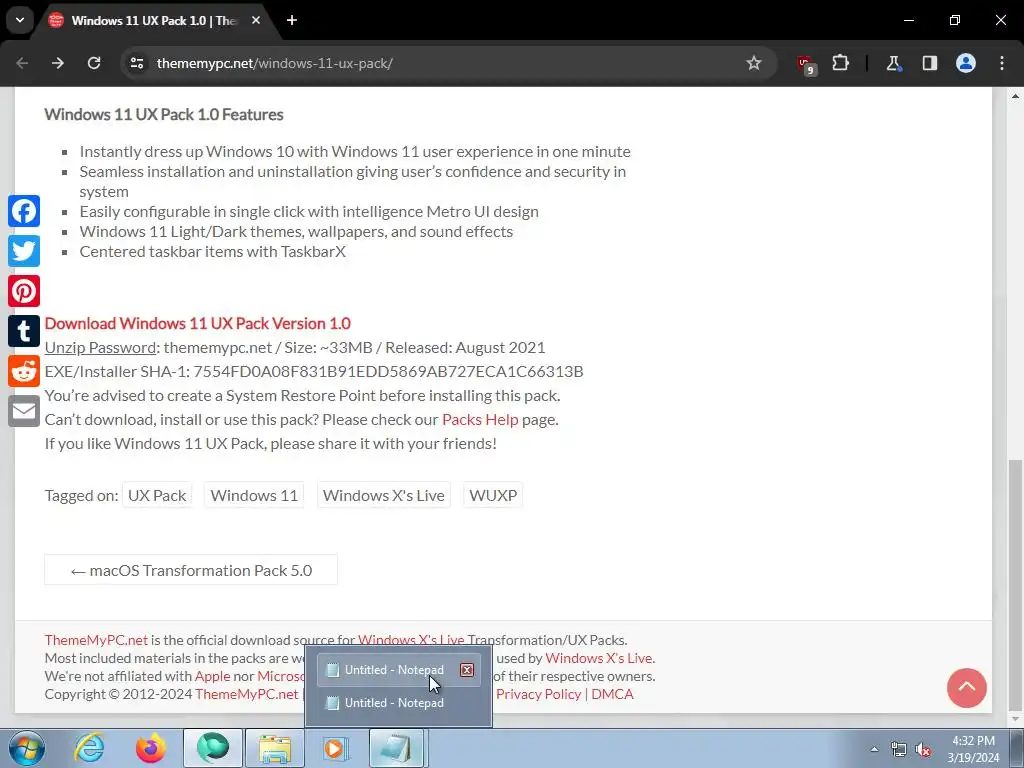Click the 'Centered taskbar items with TaskbarX' bullet
The image size is (1024, 768).
pyautogui.click(x=212, y=251)
